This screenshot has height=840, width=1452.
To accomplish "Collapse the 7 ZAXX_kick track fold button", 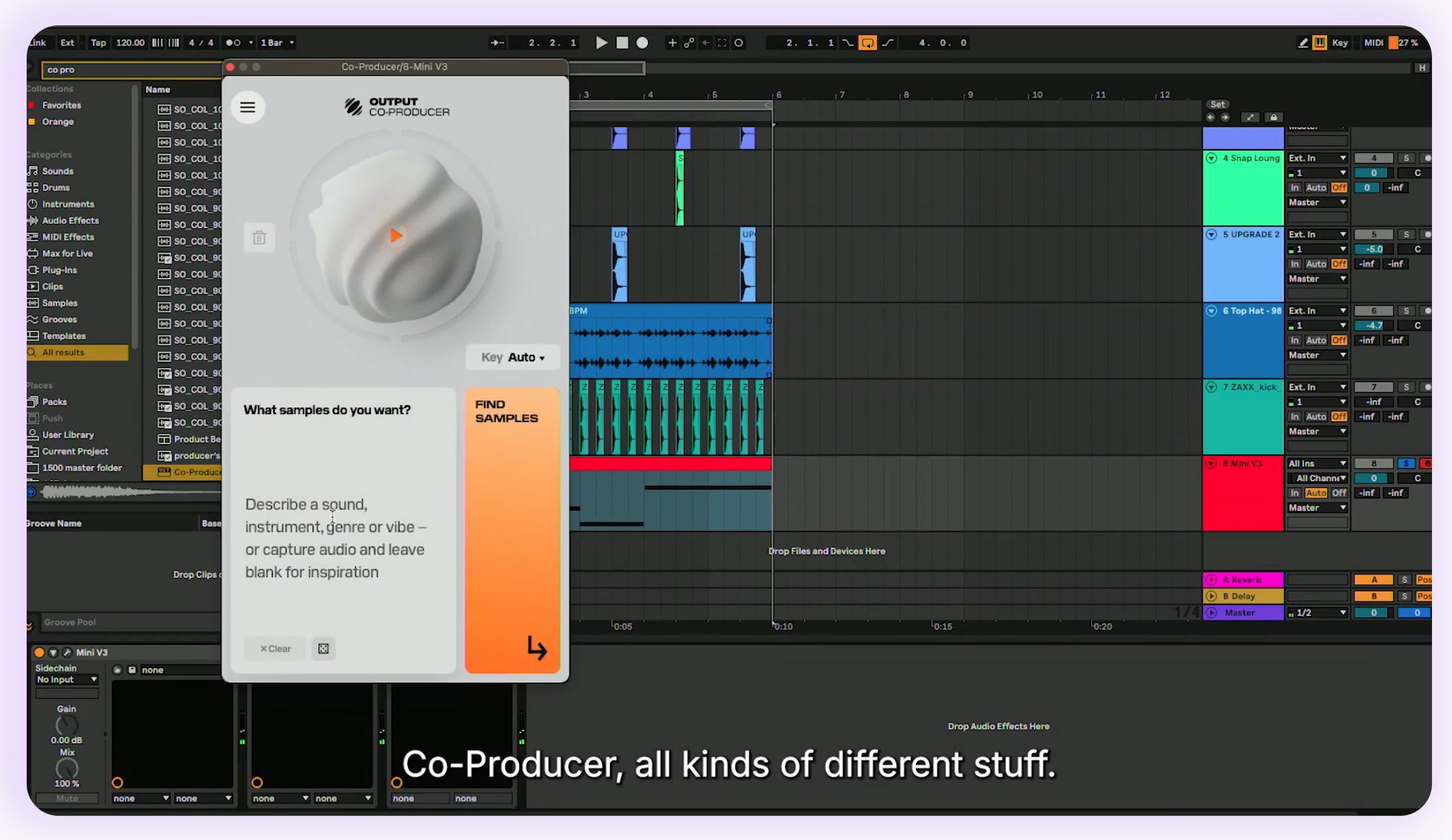I will [x=1211, y=387].
